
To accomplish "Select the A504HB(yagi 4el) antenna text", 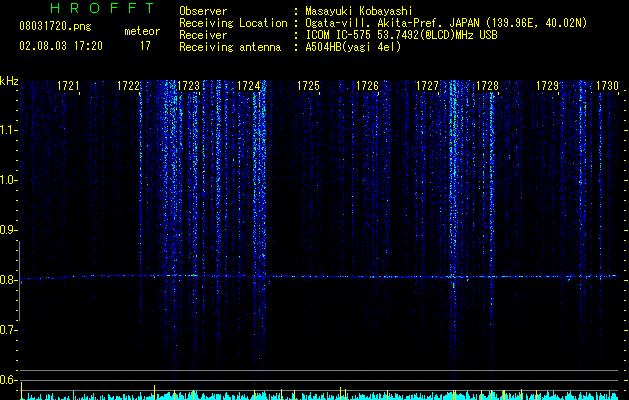I will (353, 47).
